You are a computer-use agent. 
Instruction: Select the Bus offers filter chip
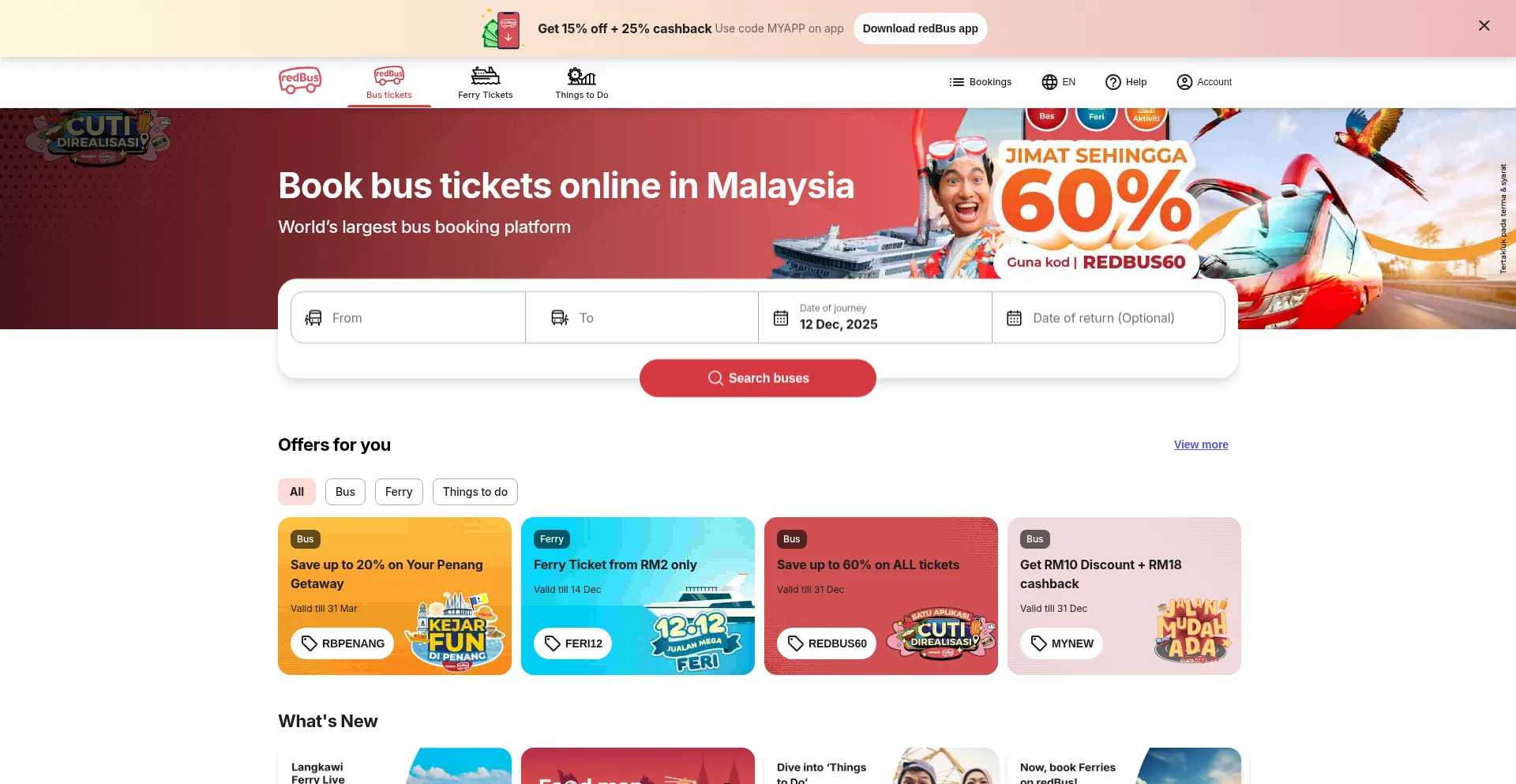pos(345,492)
